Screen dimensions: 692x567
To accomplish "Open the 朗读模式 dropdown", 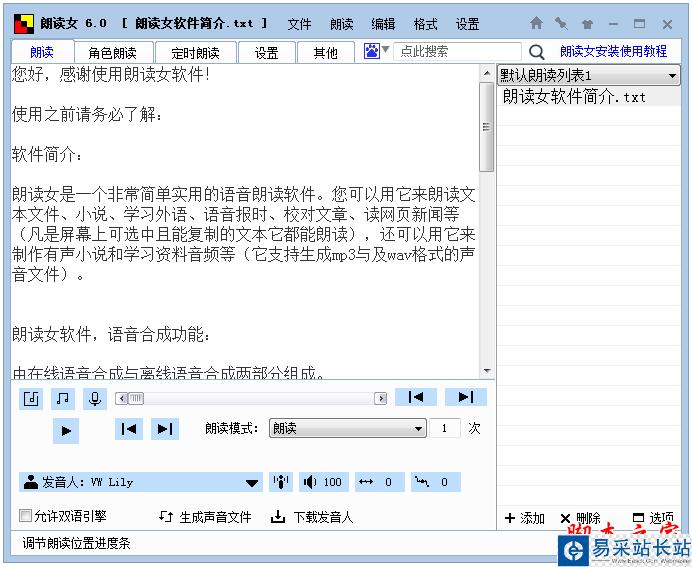I will click(x=348, y=428).
